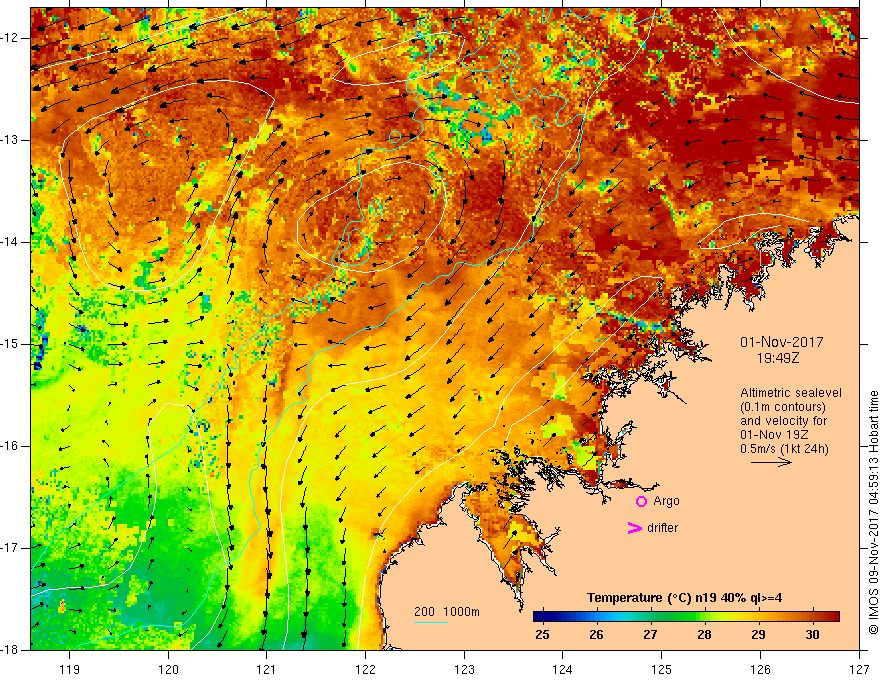Click longitude axis label 119
Viewport: 880px width, 680px height.
coord(70,669)
